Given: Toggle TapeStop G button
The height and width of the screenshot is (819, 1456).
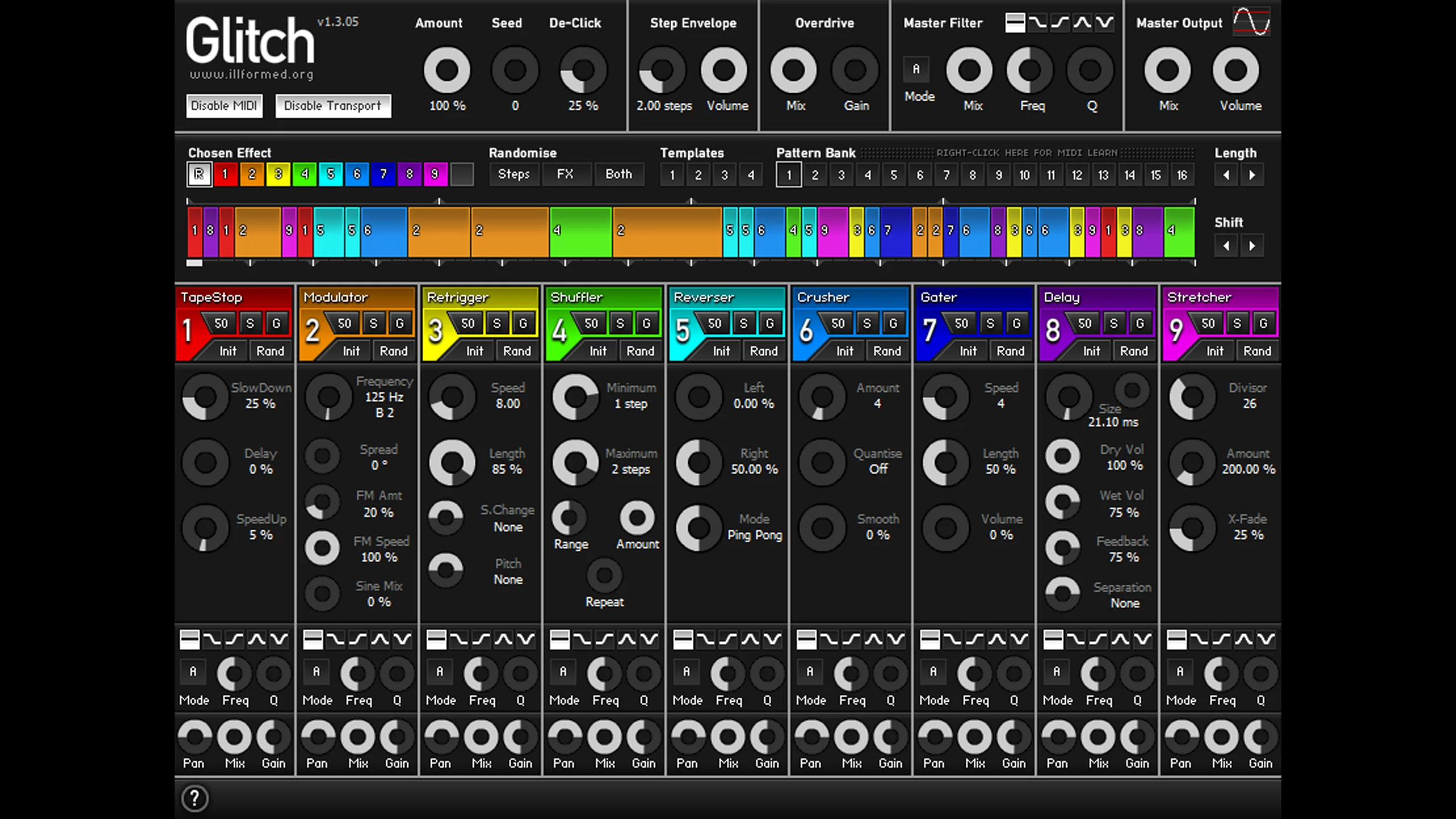Looking at the screenshot, I should tap(276, 323).
